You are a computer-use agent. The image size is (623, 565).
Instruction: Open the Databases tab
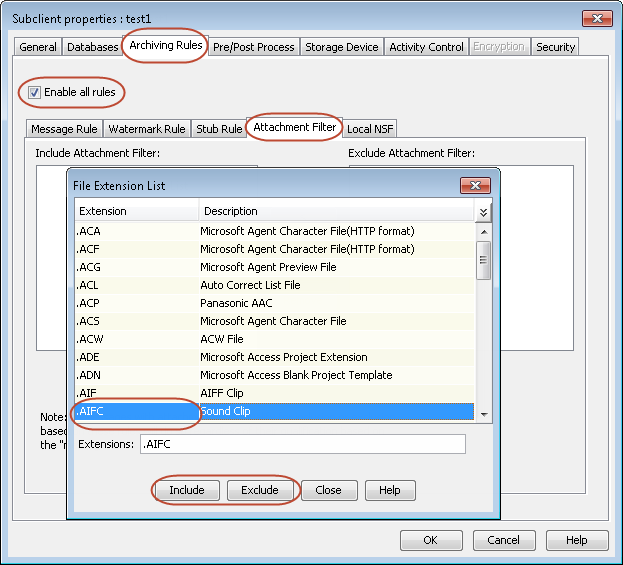coord(92,47)
